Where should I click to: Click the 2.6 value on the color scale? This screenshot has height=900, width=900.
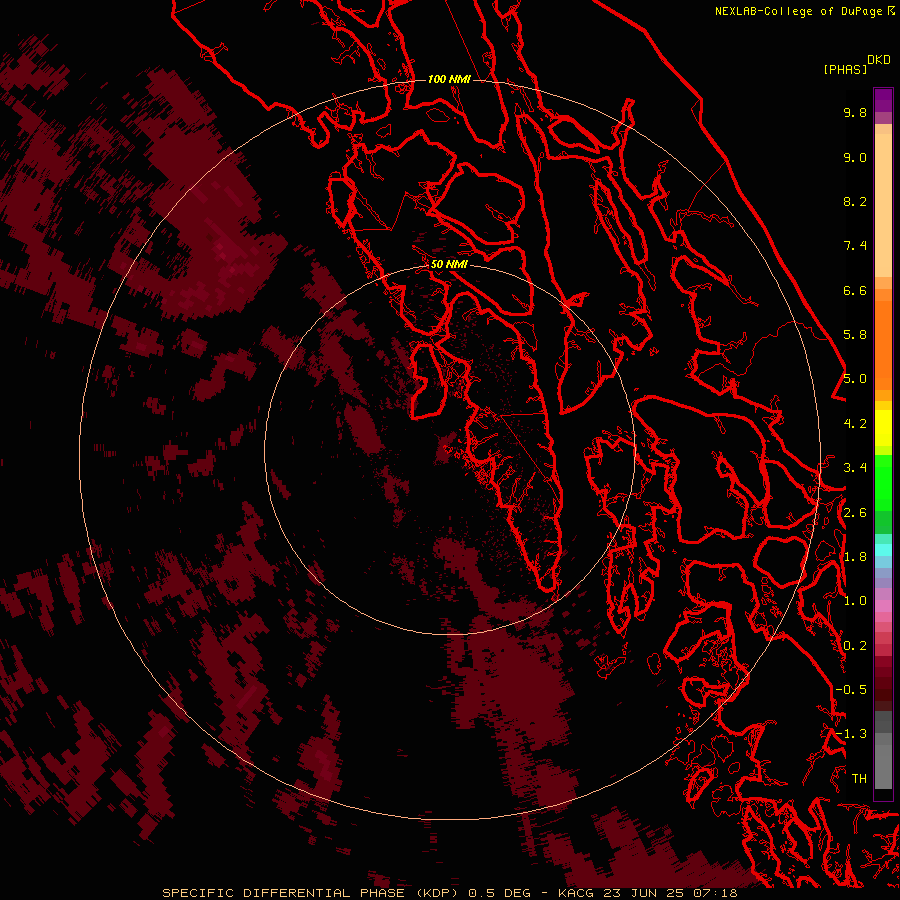pos(855,512)
